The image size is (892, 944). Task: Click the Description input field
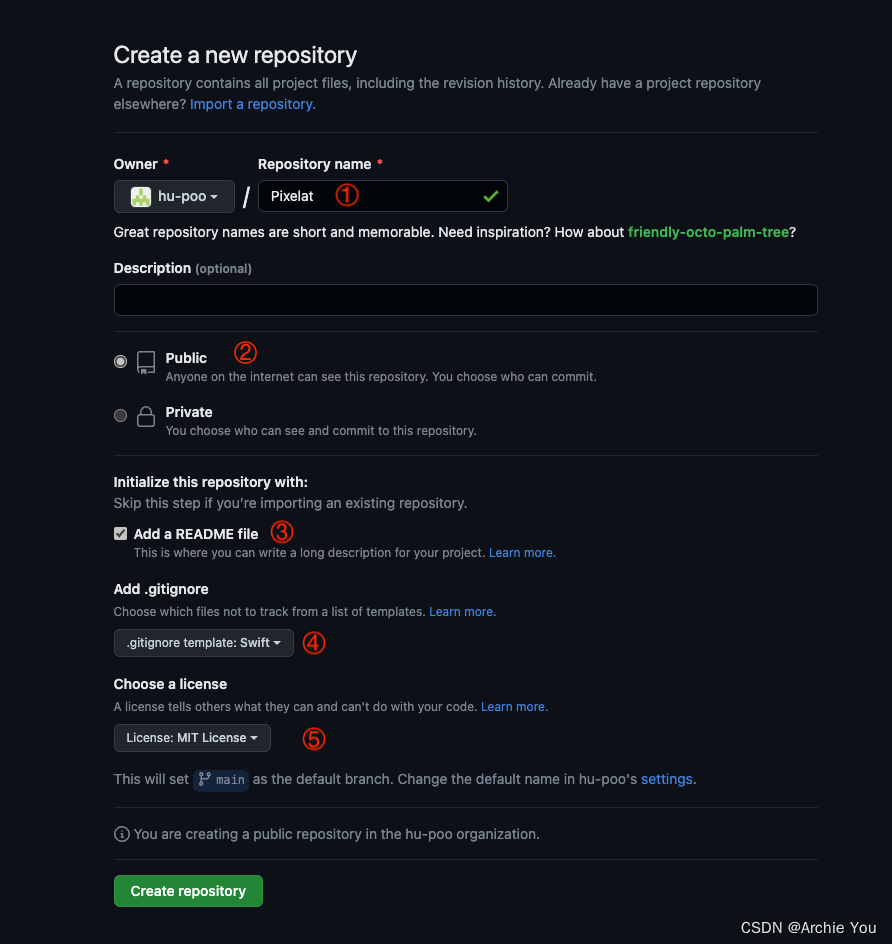(x=465, y=299)
